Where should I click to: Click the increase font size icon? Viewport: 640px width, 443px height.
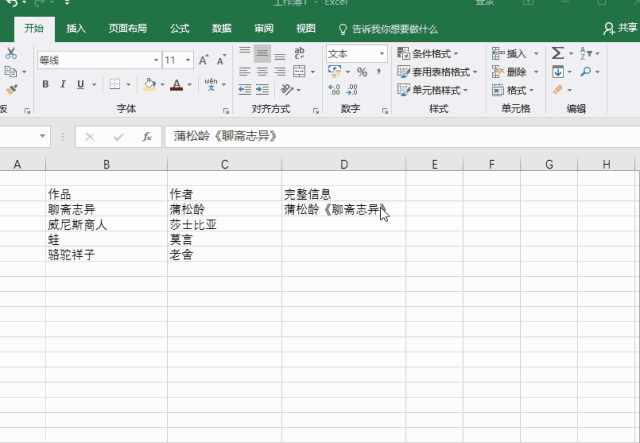tap(205, 60)
